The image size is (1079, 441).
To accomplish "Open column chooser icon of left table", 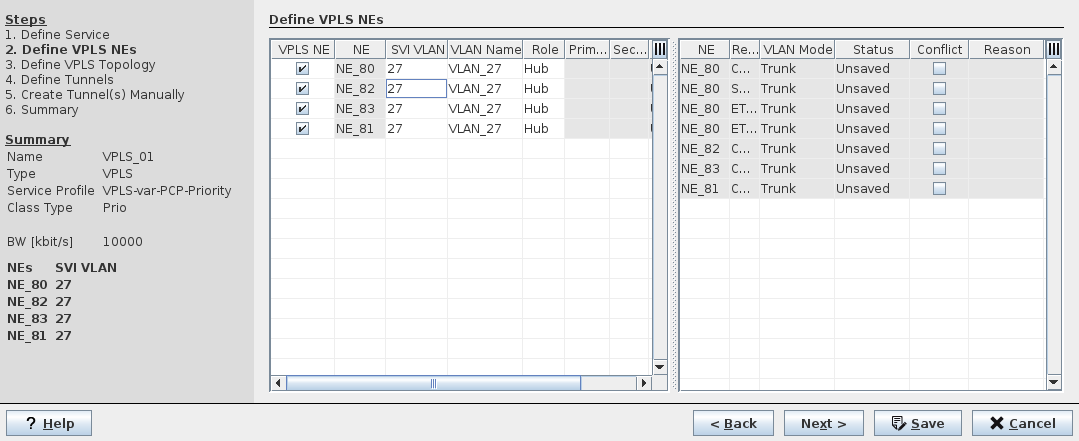I will point(659,49).
